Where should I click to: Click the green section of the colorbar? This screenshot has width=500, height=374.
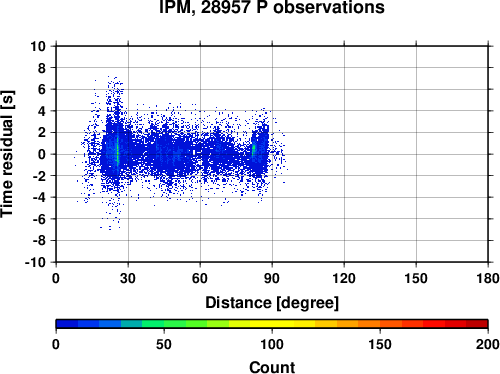[x=163, y=324]
